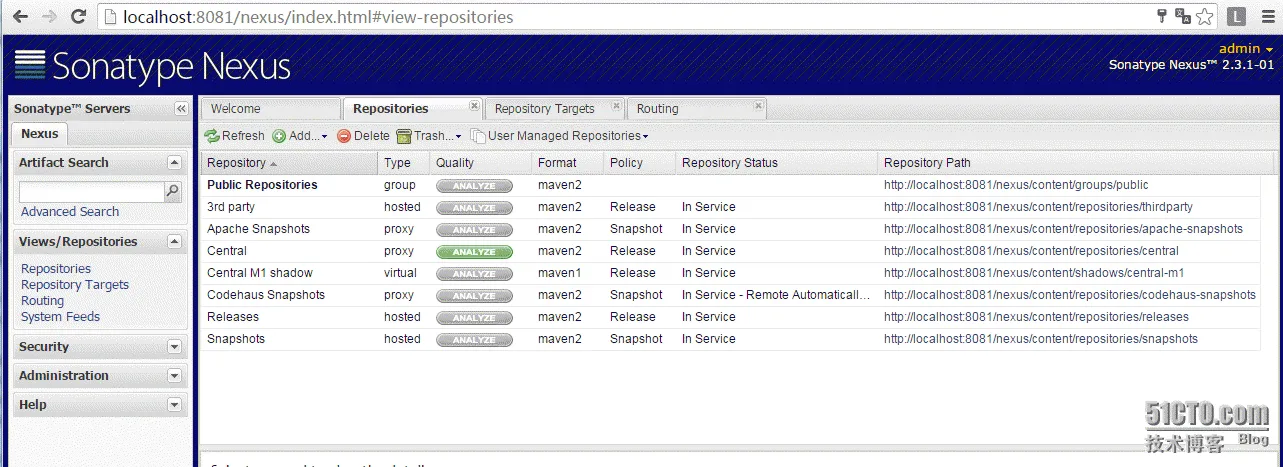Sort by the Type column header
Viewport: 1283px width, 467px height.
pyautogui.click(x=404, y=163)
